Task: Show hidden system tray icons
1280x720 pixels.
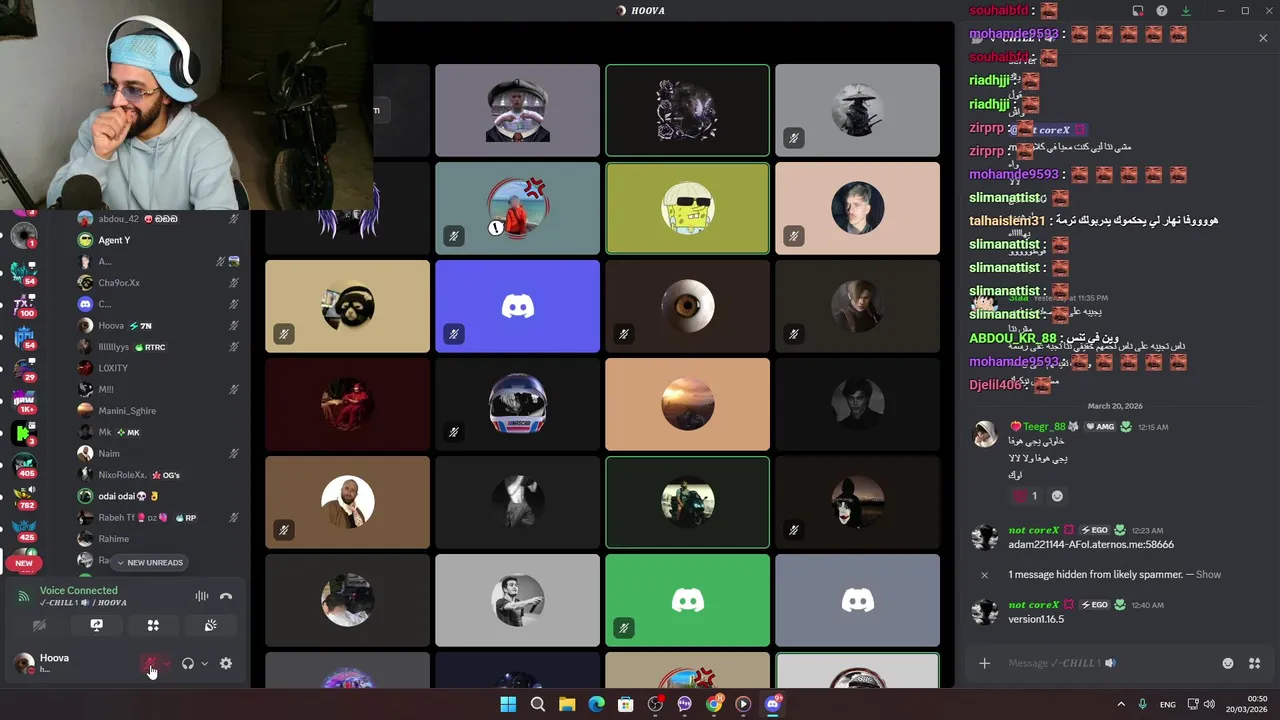Action: (1121, 704)
